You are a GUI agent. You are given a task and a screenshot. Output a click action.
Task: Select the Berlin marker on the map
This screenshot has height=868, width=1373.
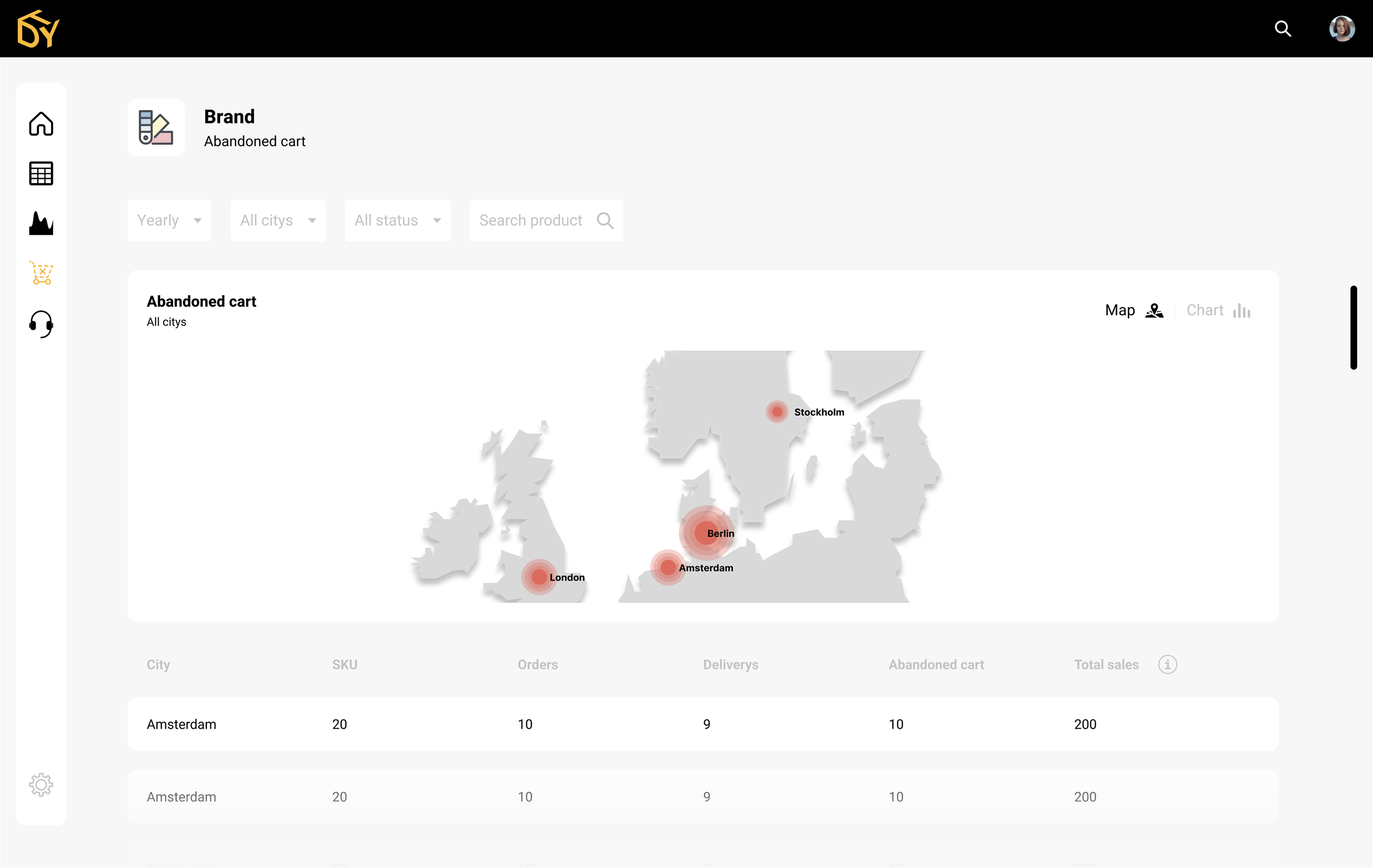706,533
